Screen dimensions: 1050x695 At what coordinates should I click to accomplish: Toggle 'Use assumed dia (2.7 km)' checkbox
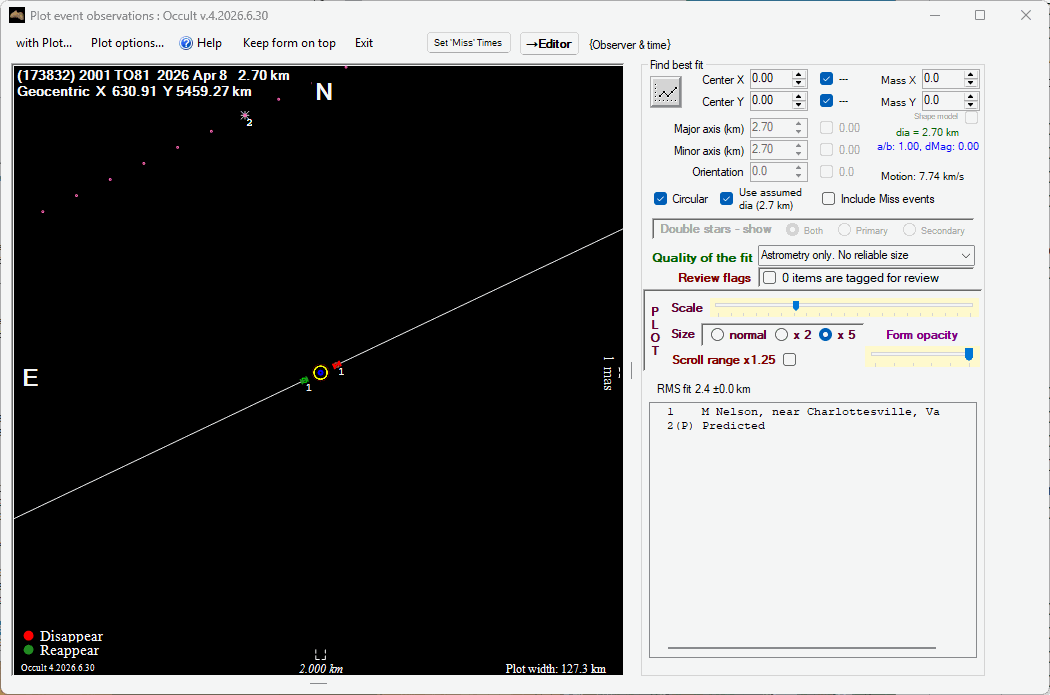point(727,199)
